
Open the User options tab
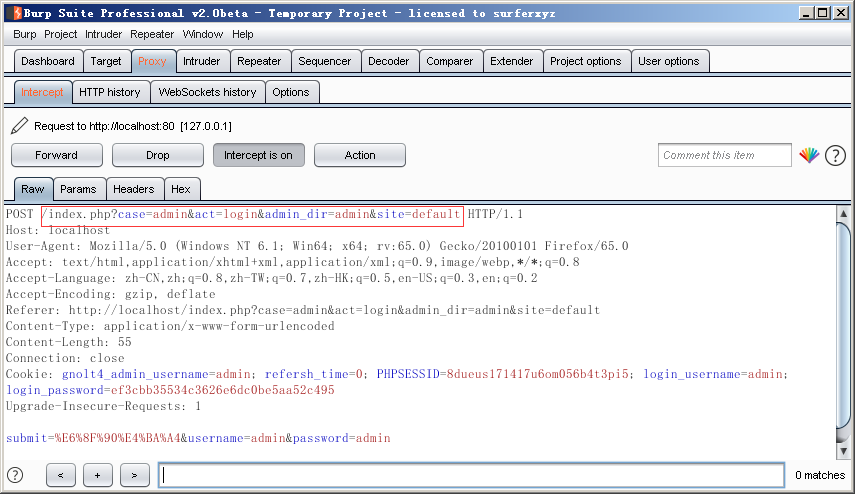(x=669, y=61)
